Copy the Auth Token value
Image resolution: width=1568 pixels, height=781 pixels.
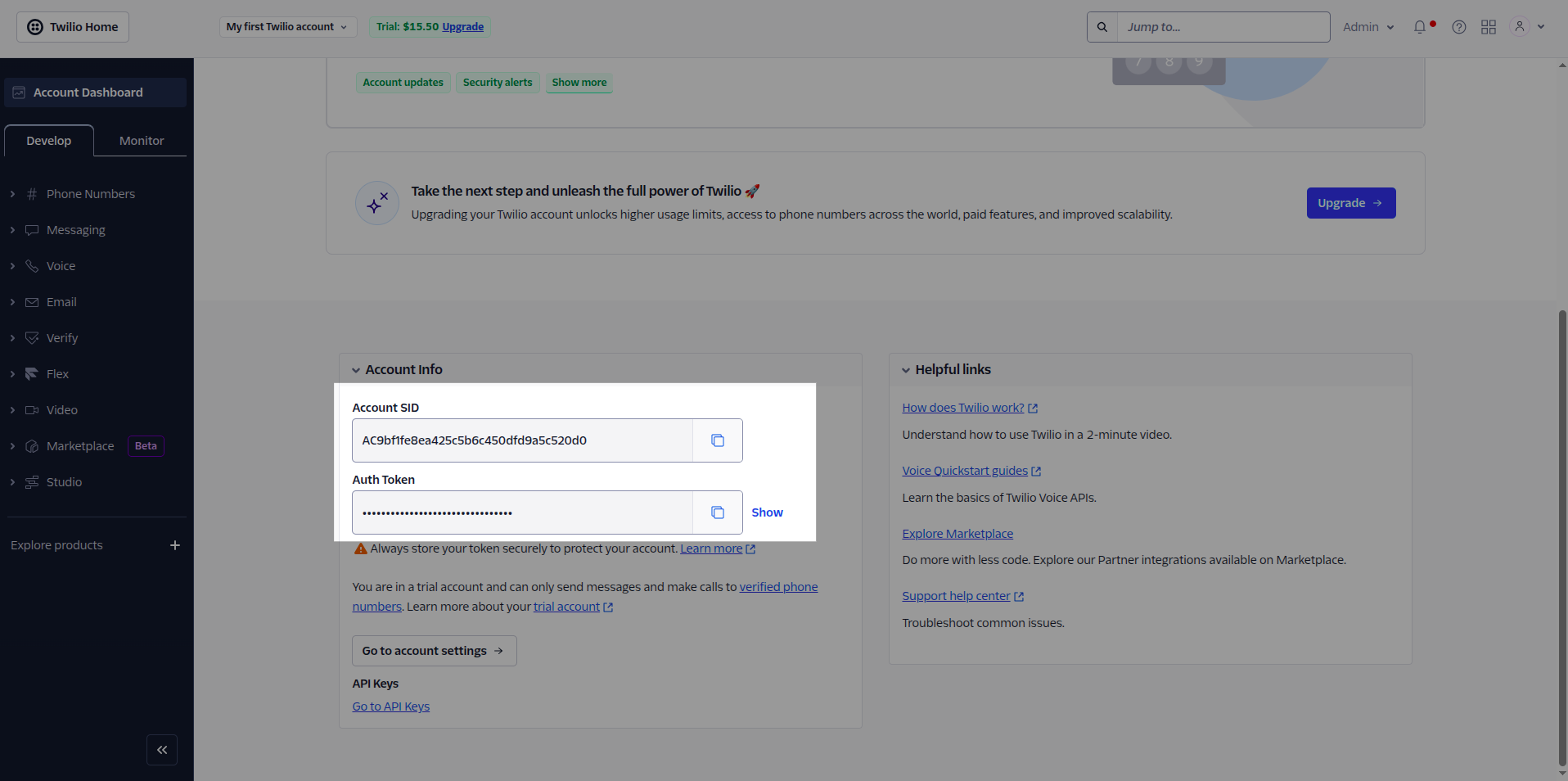pyautogui.click(x=718, y=512)
